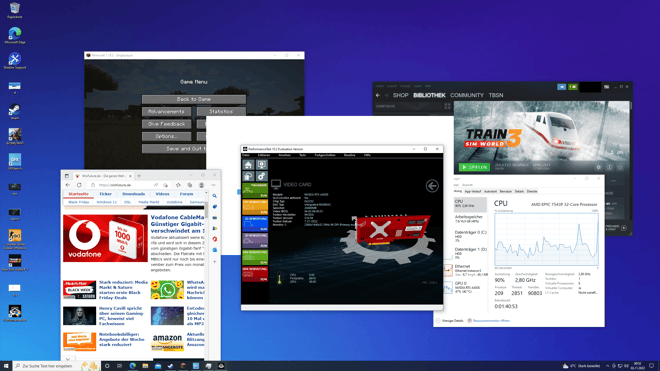Reload the WinFuture page in Edge

pyautogui.click(x=79, y=185)
